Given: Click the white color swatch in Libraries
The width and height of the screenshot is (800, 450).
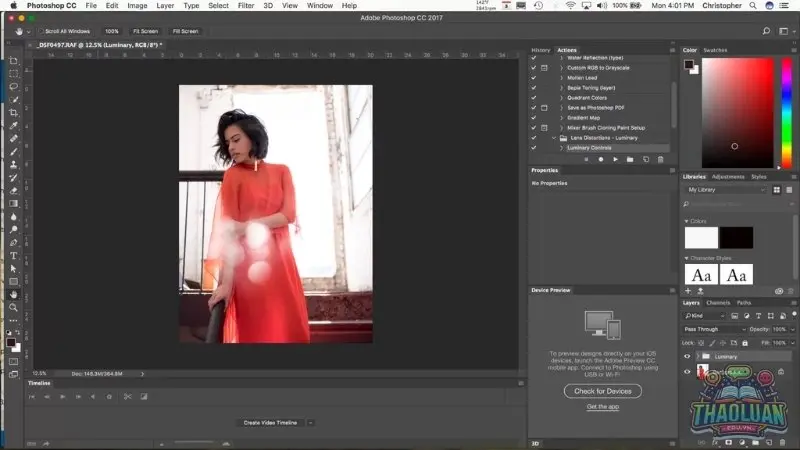Looking at the screenshot, I should pyautogui.click(x=701, y=238).
